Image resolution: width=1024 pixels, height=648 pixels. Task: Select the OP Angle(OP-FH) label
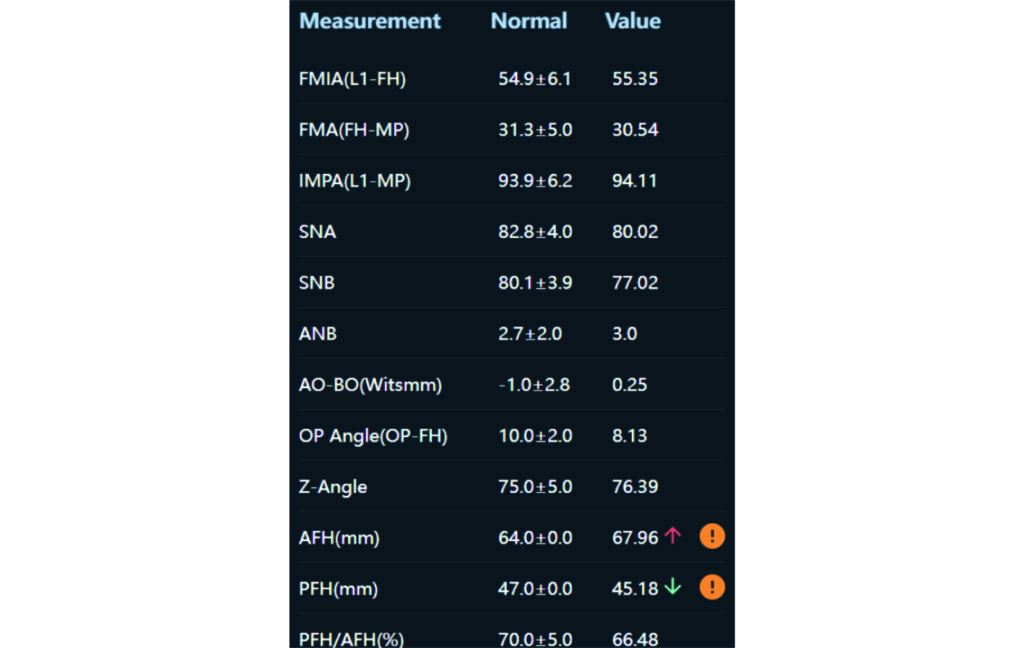[373, 436]
